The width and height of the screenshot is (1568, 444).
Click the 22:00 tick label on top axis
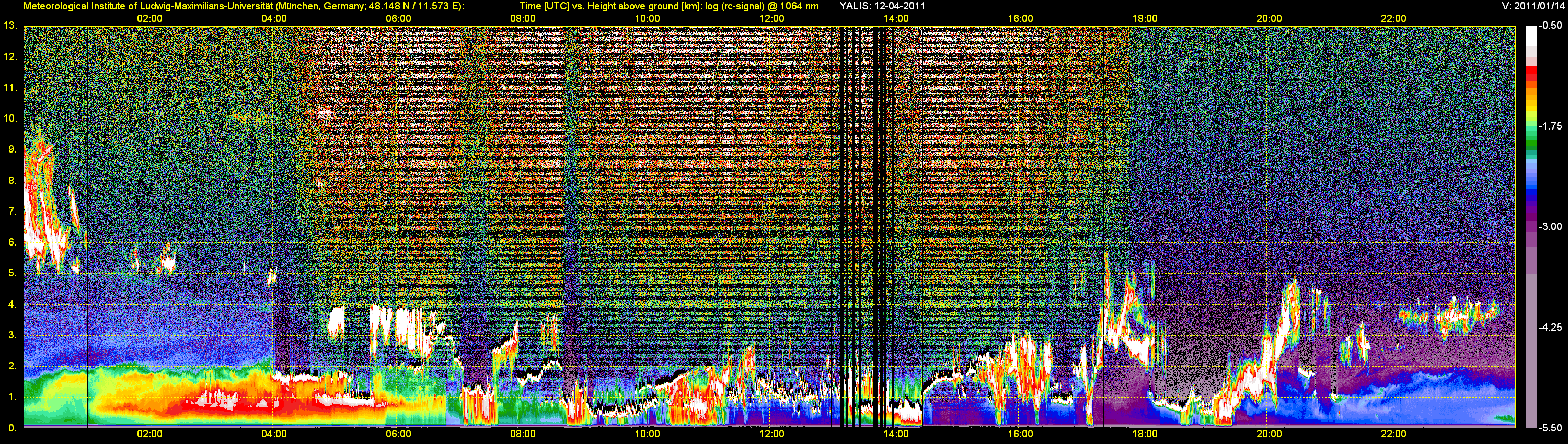[x=1393, y=19]
